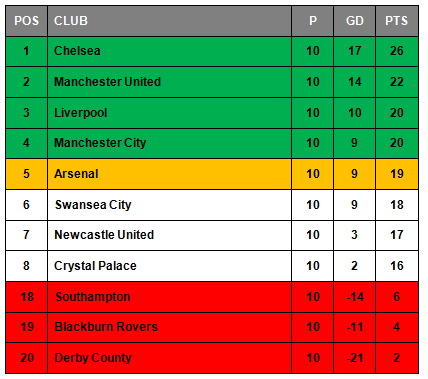Select Southampton in the relegation zone
This screenshot has height=379, width=428.
click(x=93, y=297)
